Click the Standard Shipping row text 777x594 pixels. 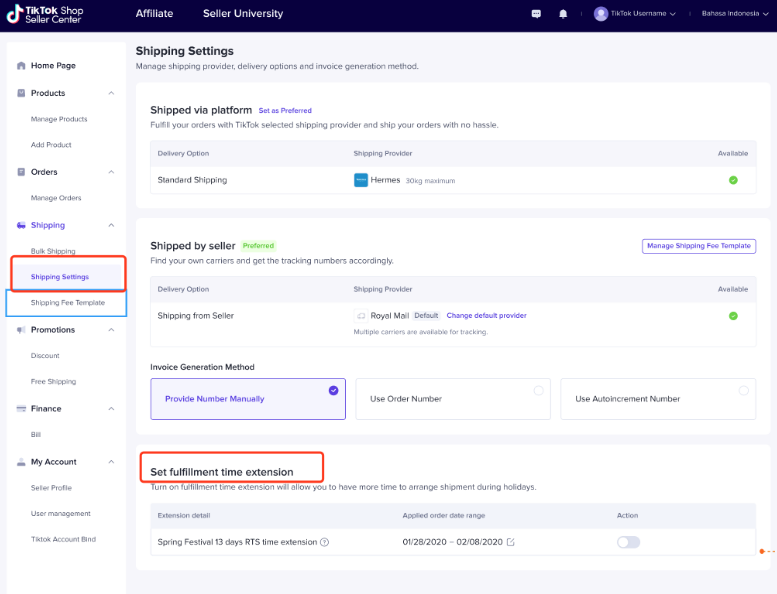click(192, 180)
